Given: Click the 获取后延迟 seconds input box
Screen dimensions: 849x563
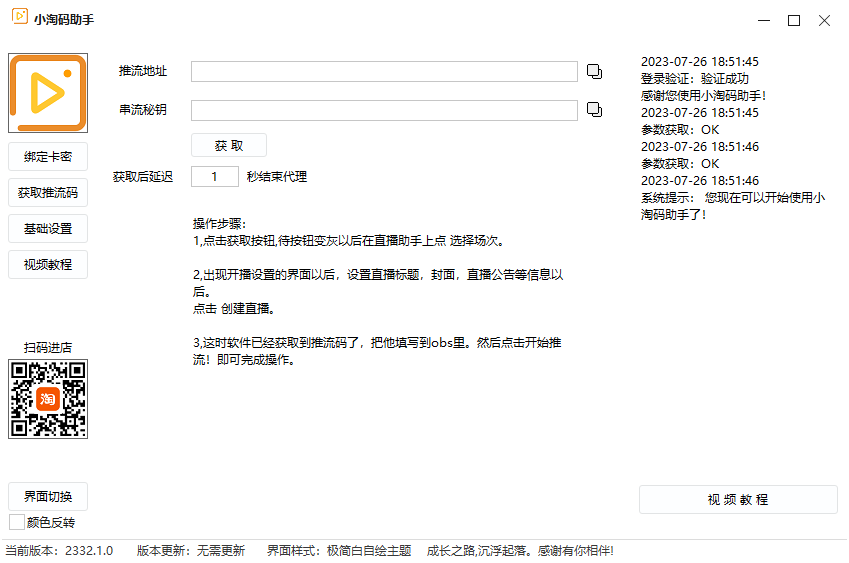Looking at the screenshot, I should tap(214, 176).
